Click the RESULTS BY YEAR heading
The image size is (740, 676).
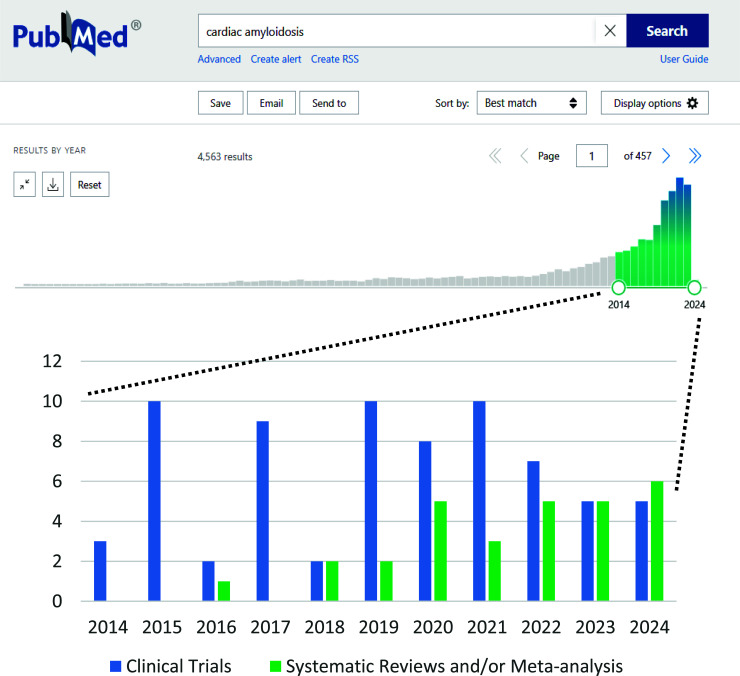[50, 151]
